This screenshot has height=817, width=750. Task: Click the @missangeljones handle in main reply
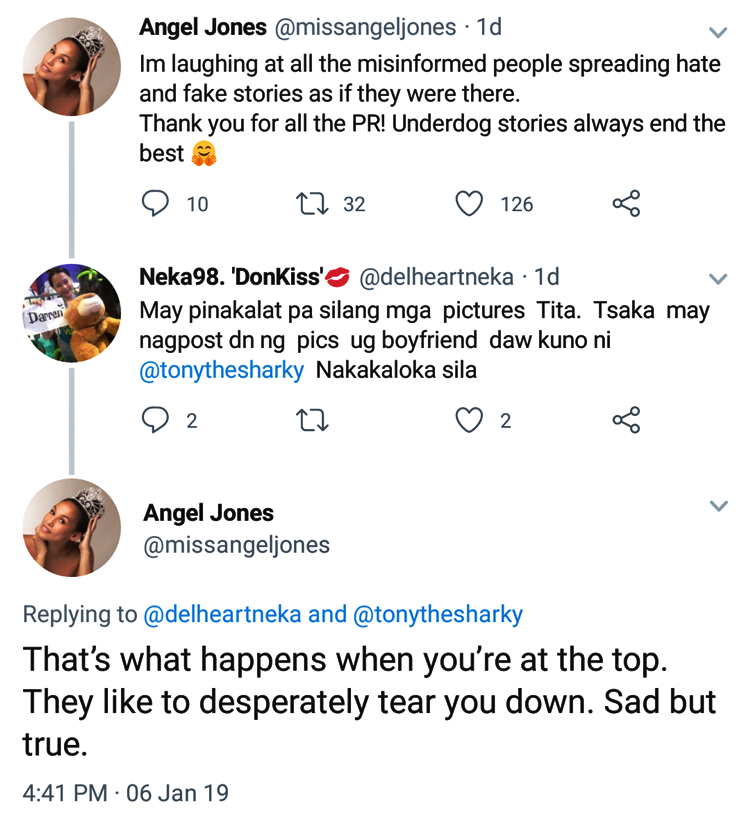click(x=237, y=546)
